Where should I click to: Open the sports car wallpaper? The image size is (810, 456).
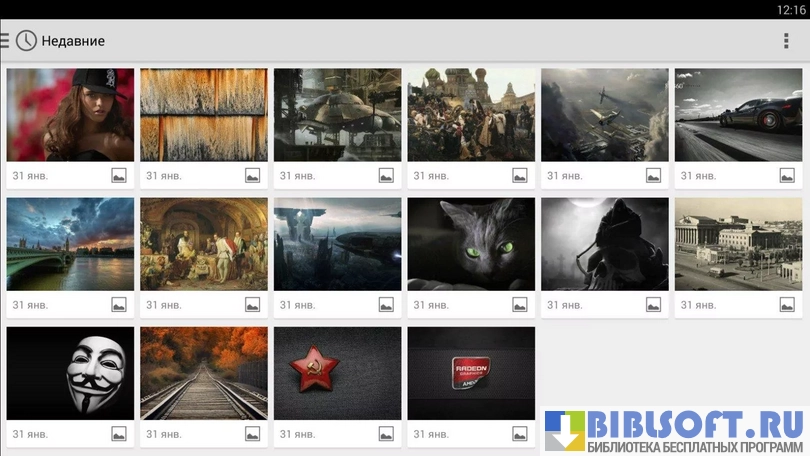pos(738,115)
